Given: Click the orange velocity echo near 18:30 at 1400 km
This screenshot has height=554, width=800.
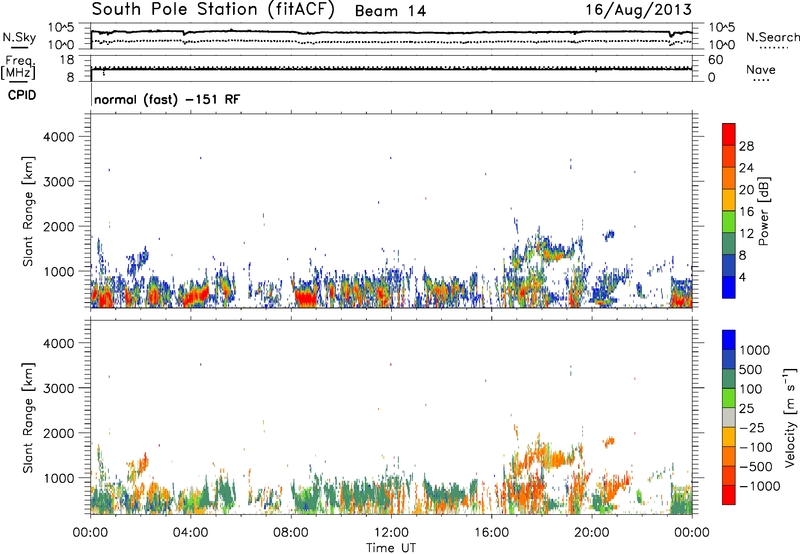Looking at the screenshot, I should [x=555, y=459].
